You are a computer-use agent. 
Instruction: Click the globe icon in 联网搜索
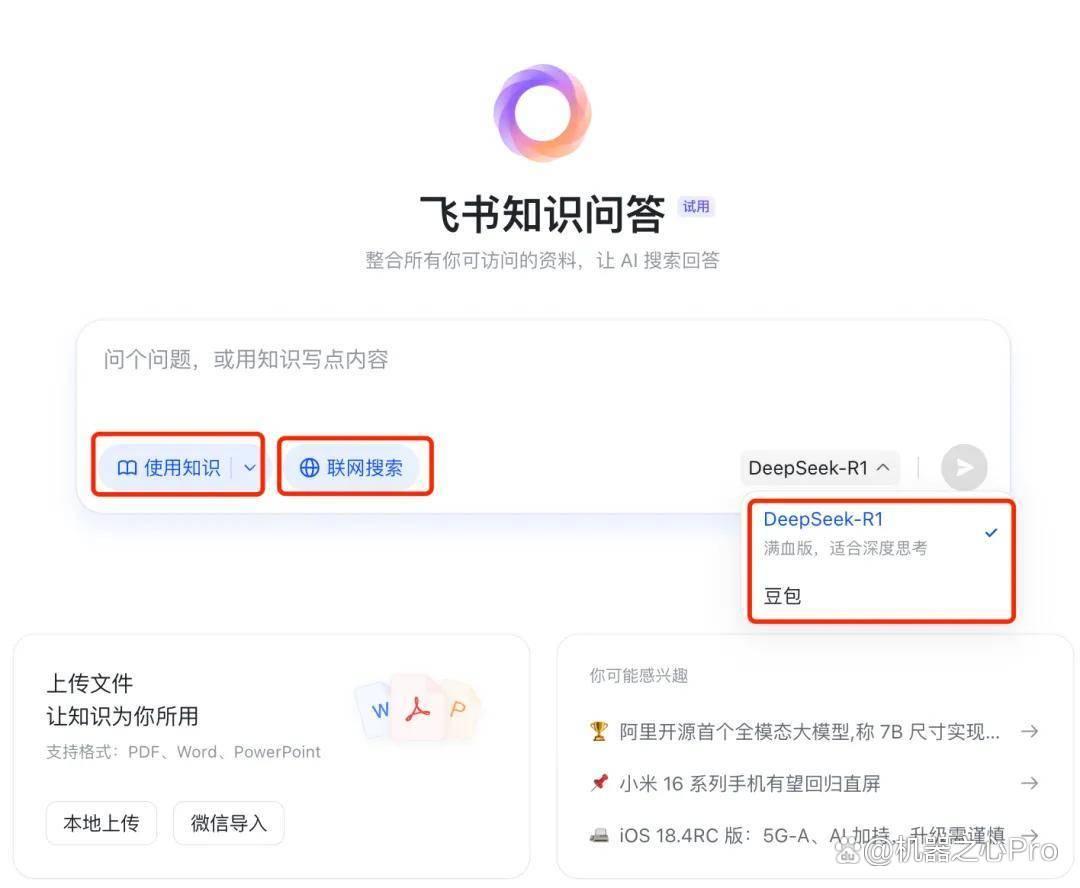(309, 468)
